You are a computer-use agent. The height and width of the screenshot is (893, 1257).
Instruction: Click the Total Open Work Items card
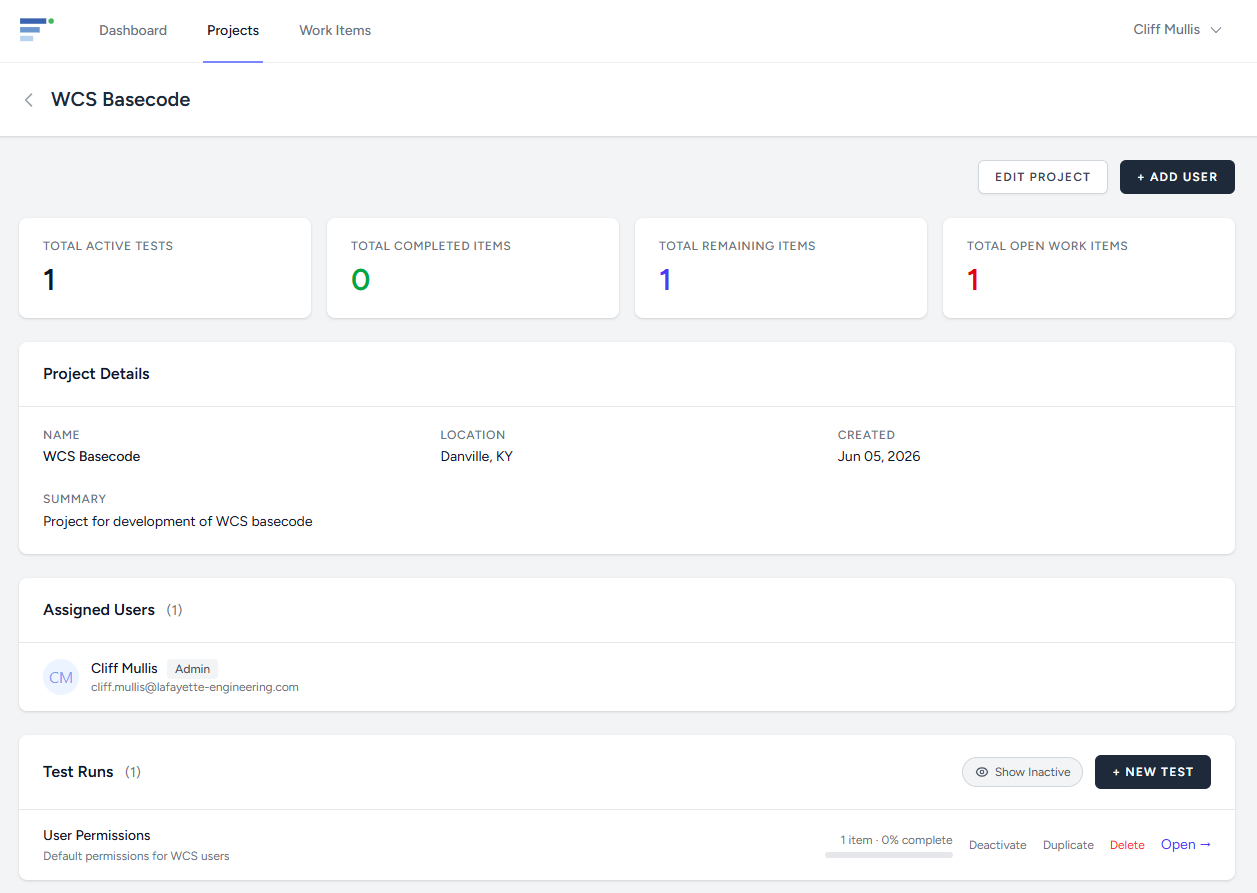1089,268
